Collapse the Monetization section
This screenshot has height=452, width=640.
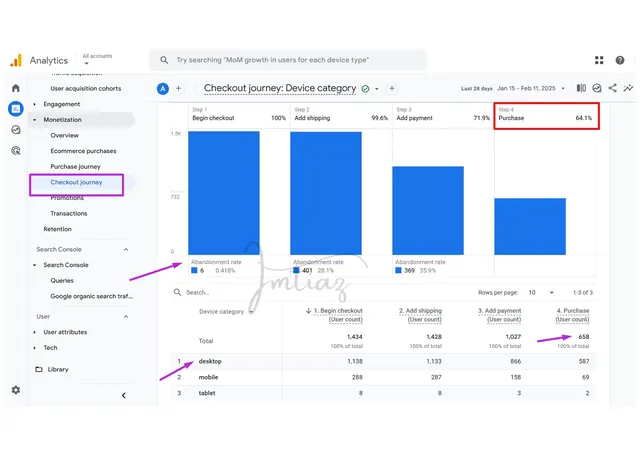[34, 120]
